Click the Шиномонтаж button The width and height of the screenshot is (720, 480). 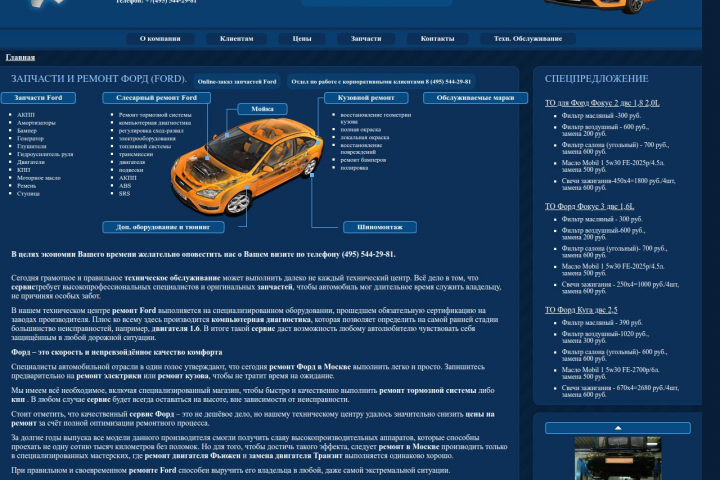coord(380,227)
